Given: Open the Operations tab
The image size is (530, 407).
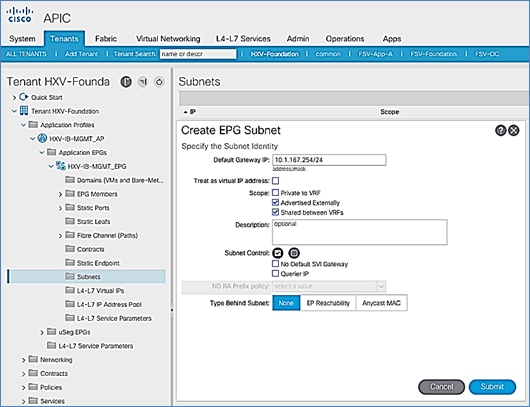Looking at the screenshot, I should point(345,39).
